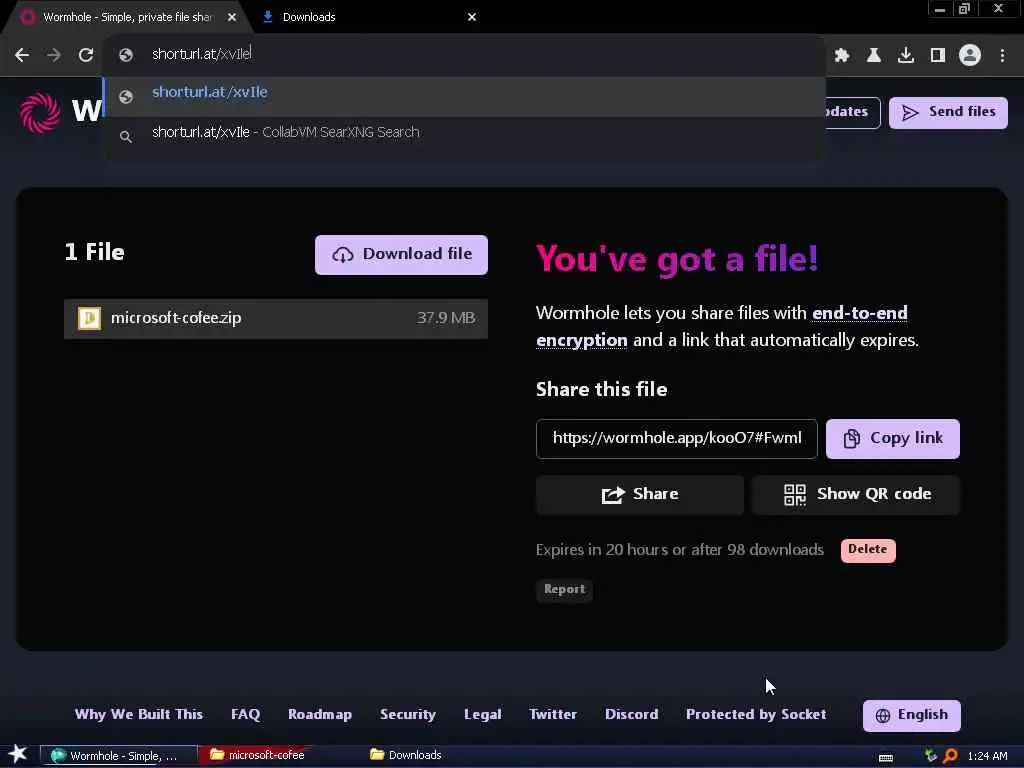1024x768 pixels.
Task: Open the Roadmap footer link
Action: click(x=320, y=714)
